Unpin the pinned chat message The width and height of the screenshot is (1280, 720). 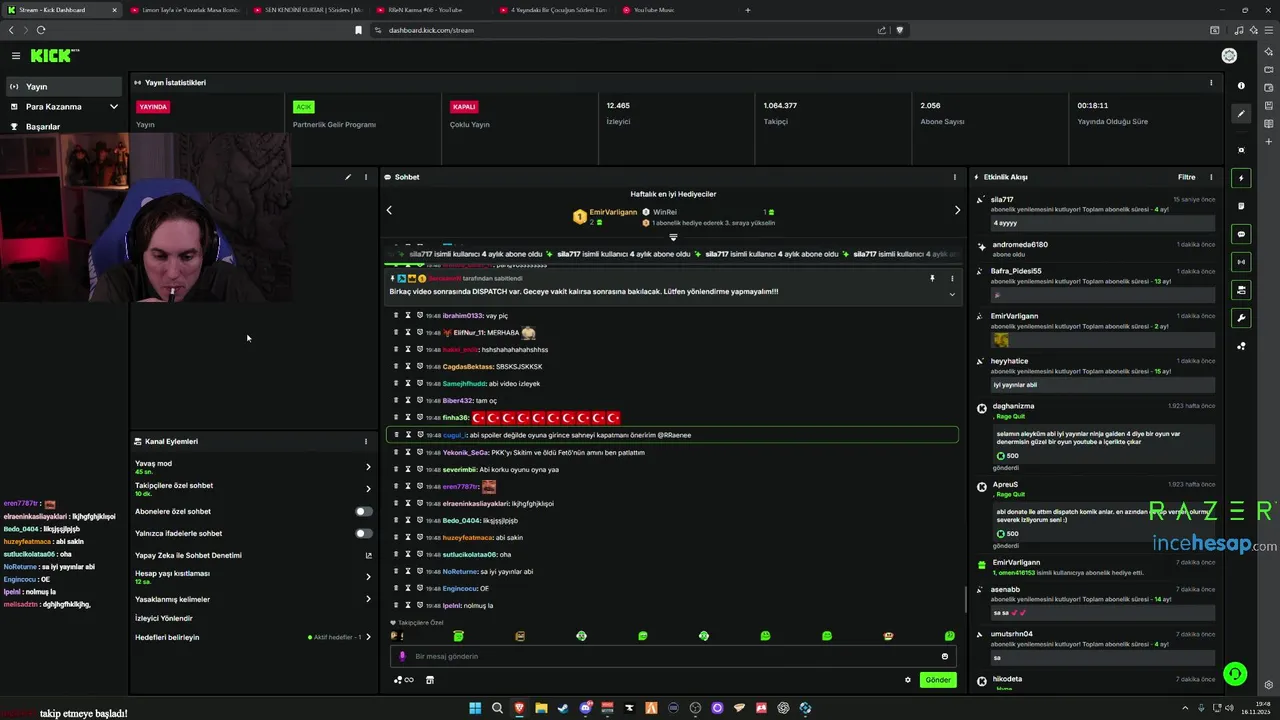click(932, 279)
